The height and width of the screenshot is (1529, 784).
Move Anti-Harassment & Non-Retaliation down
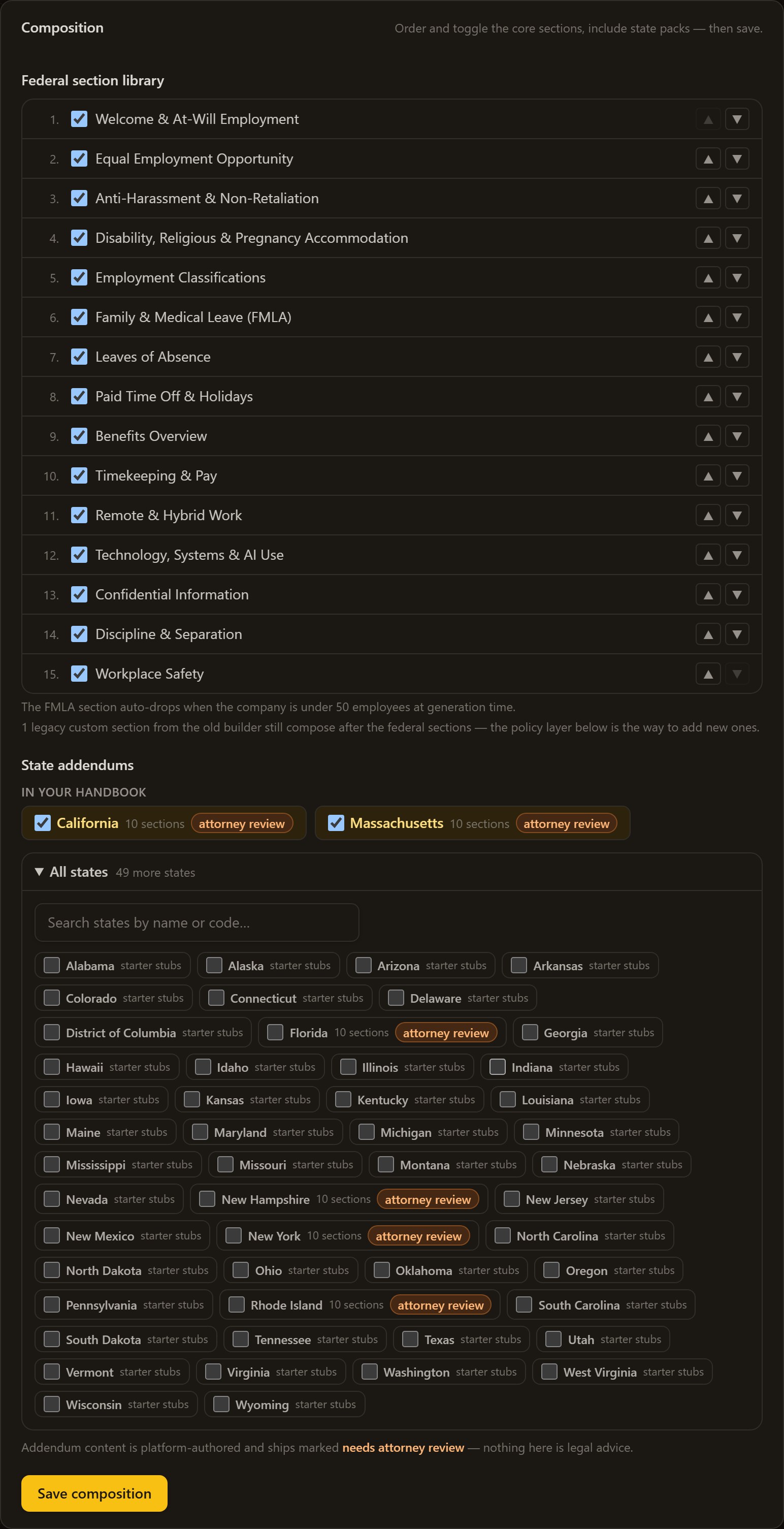click(736, 198)
